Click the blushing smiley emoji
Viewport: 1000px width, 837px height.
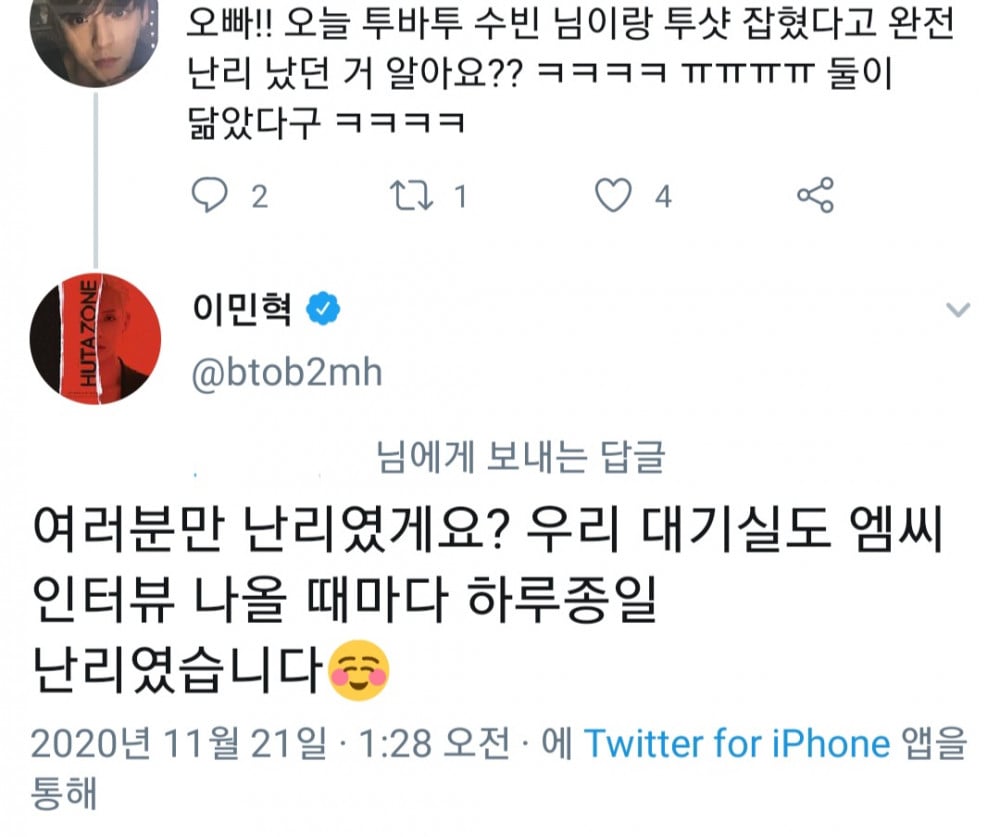click(358, 670)
